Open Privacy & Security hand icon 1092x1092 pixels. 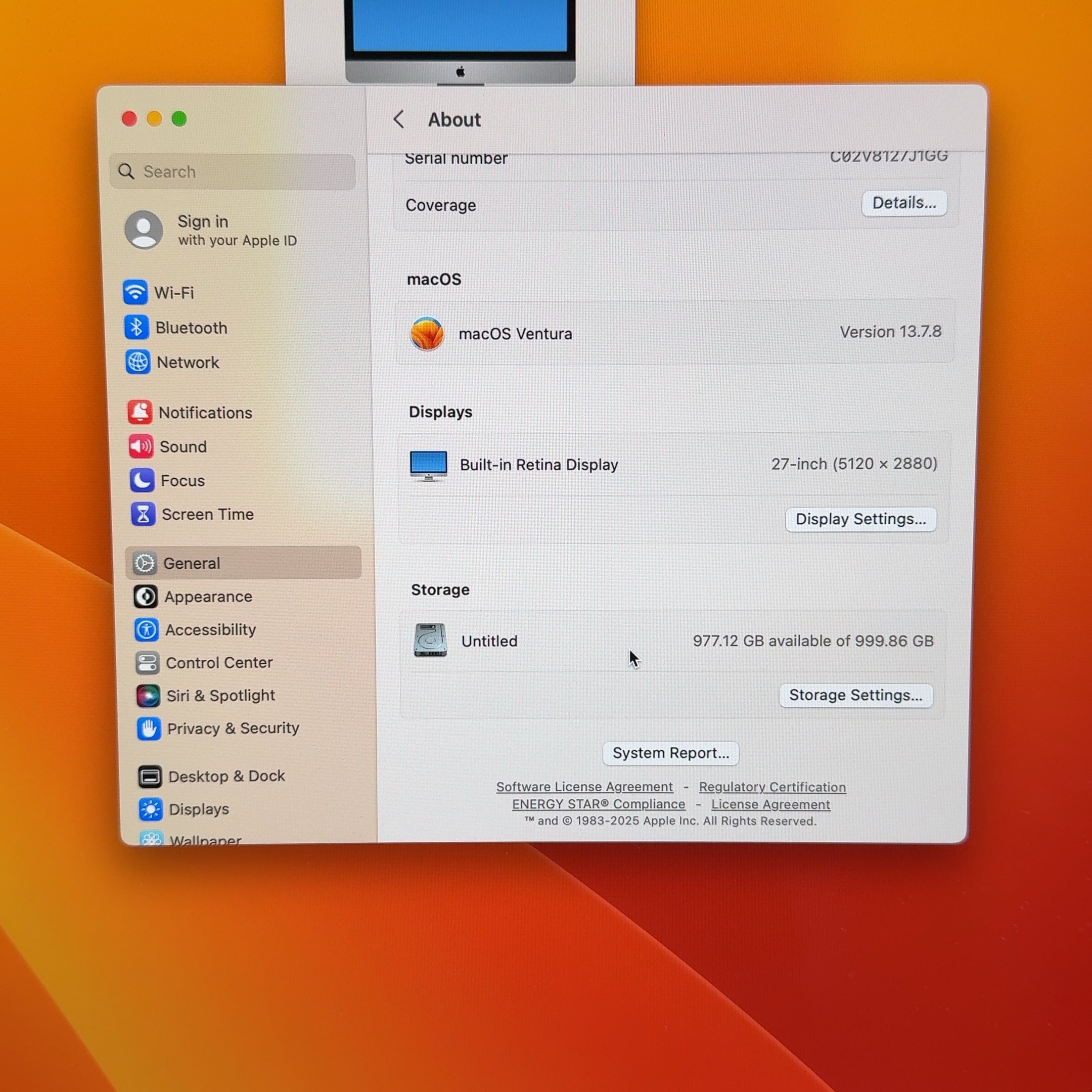click(x=149, y=729)
